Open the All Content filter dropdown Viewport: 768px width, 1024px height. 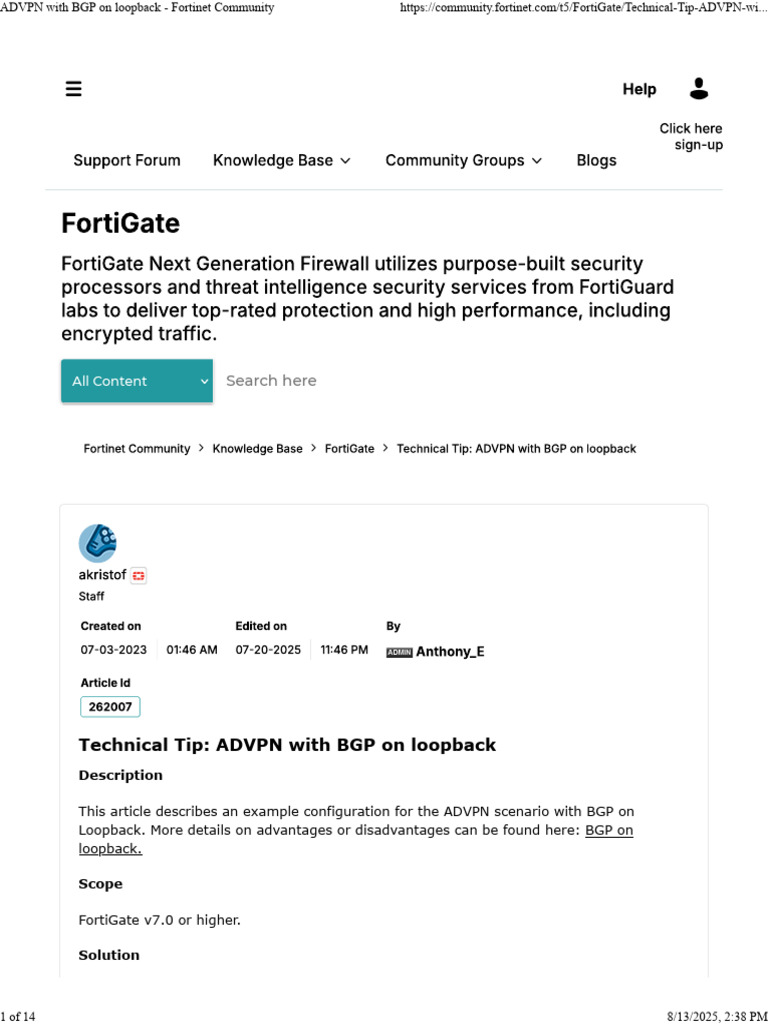point(137,381)
